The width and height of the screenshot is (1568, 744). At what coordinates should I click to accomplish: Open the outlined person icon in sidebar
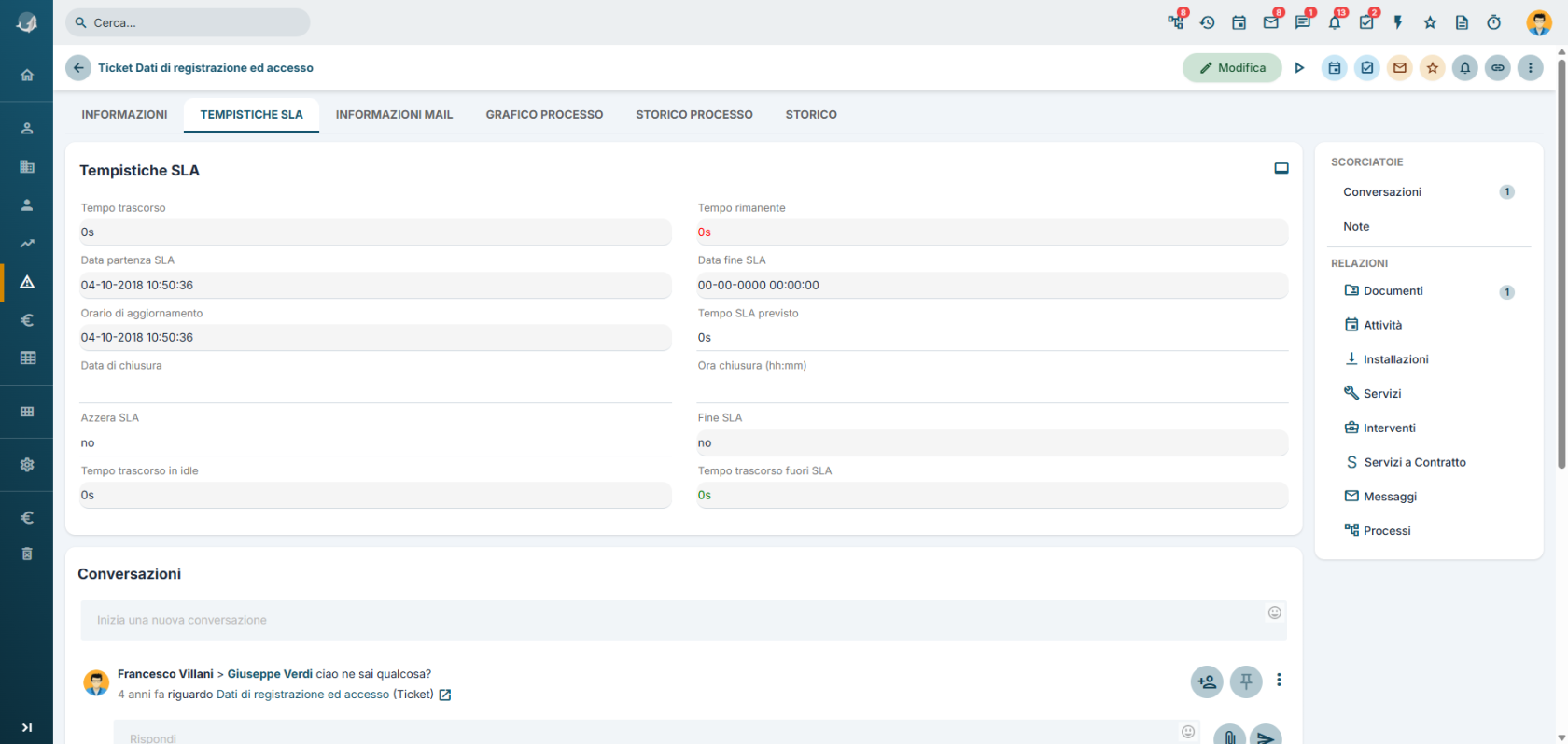point(27,128)
